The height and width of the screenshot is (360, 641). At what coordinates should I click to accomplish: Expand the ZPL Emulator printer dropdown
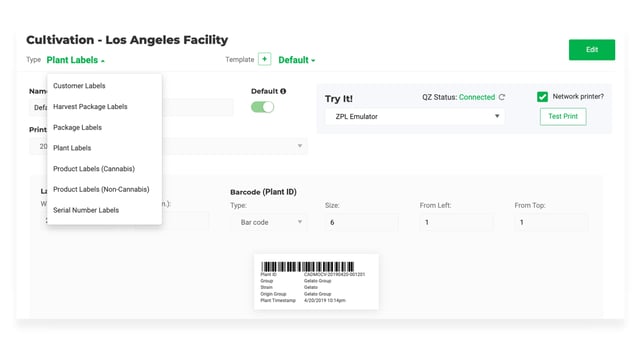coord(415,116)
